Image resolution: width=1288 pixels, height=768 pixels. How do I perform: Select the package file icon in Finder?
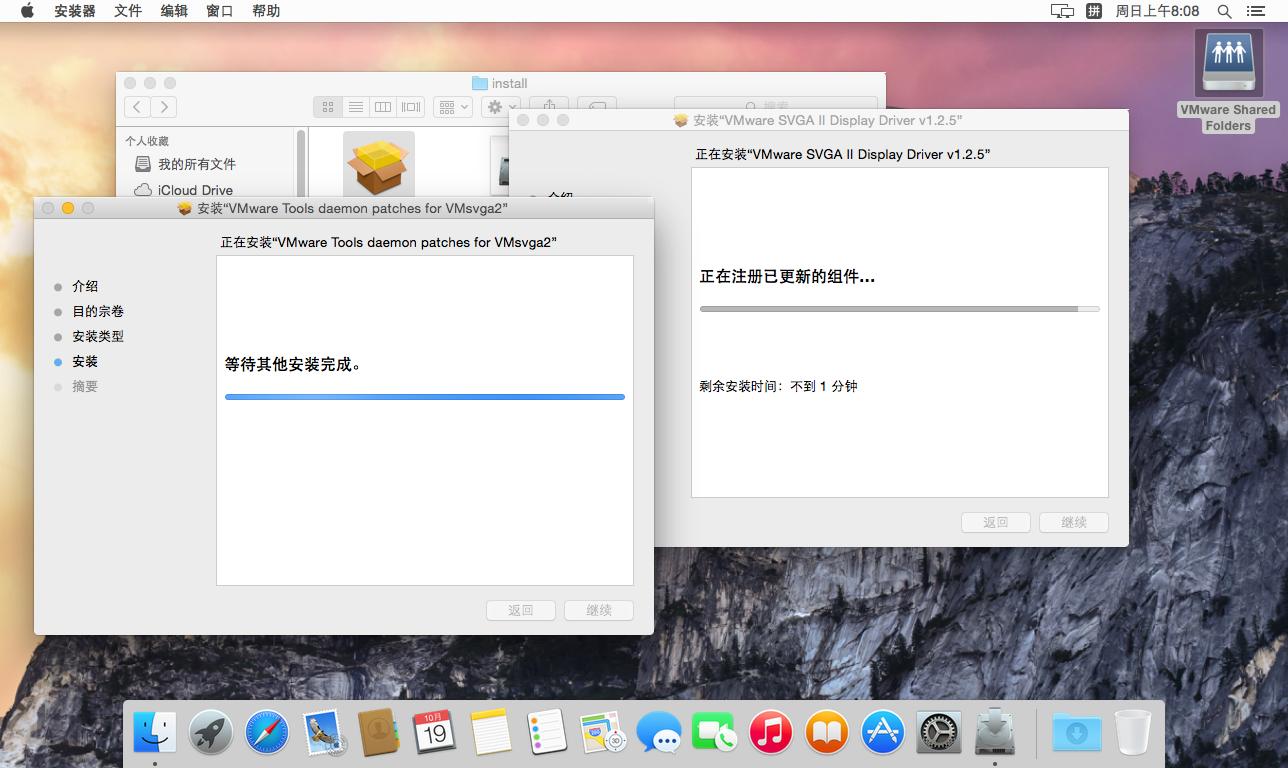(378, 165)
